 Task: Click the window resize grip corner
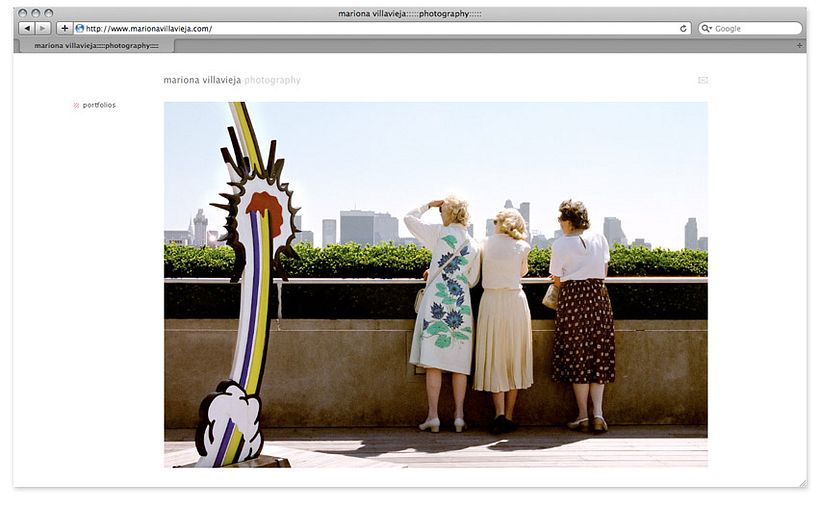point(803,484)
